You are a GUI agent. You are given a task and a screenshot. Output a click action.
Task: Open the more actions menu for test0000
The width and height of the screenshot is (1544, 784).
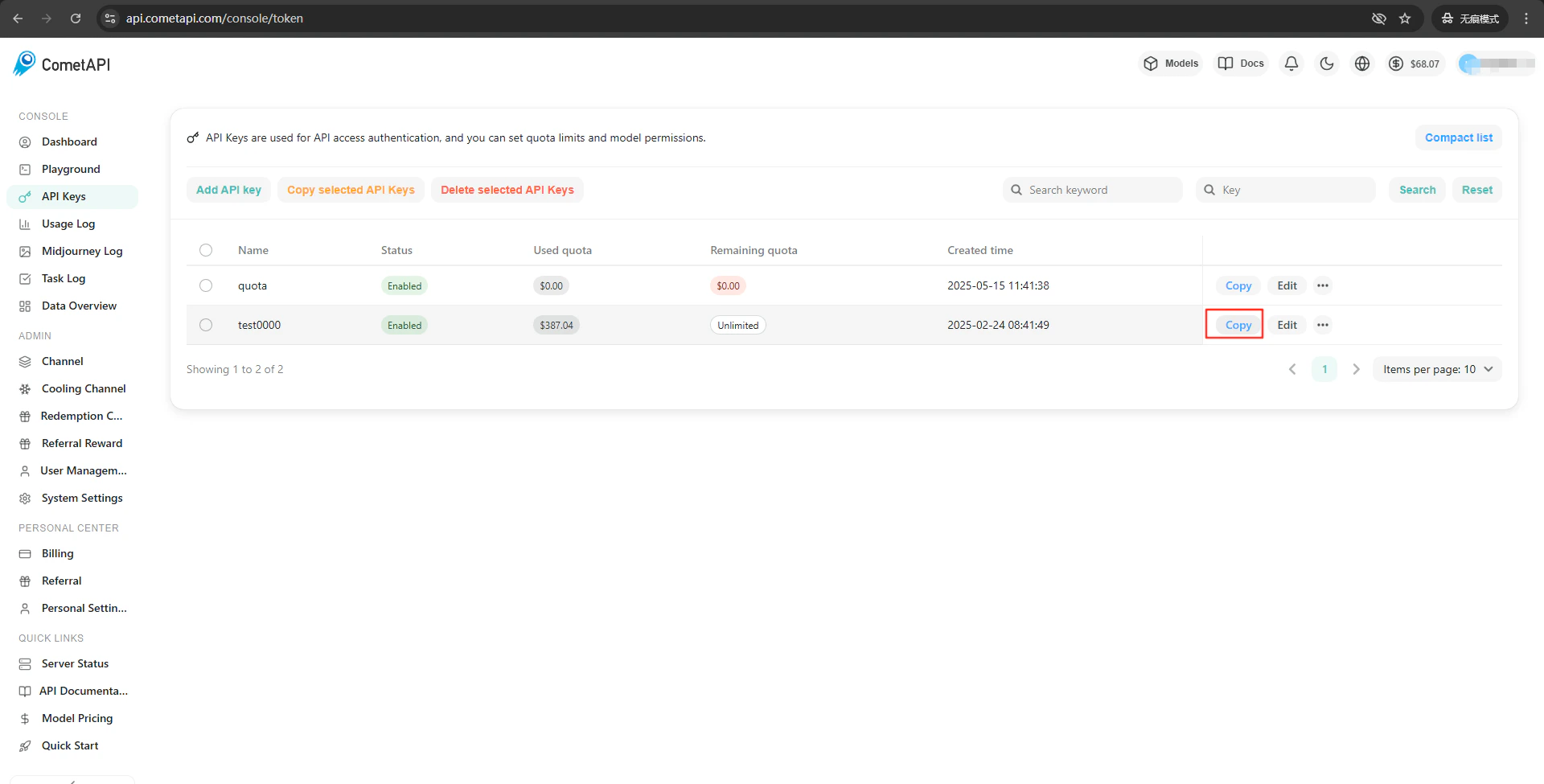point(1323,325)
